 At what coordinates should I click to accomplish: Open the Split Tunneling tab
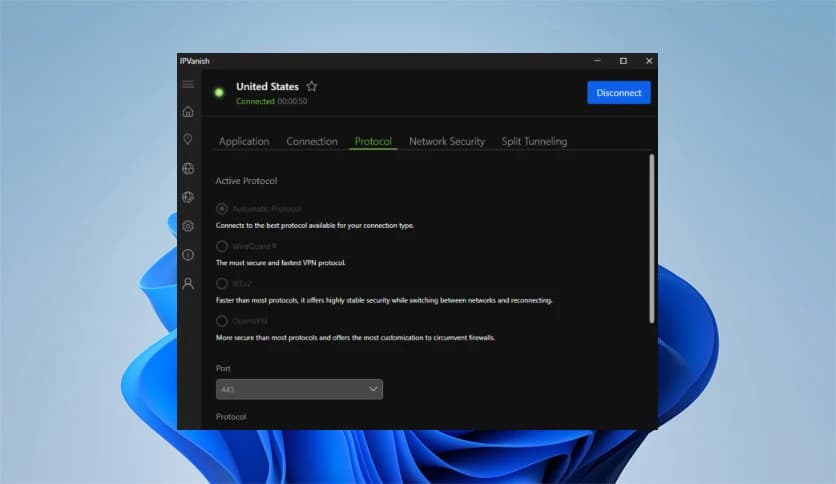point(534,141)
